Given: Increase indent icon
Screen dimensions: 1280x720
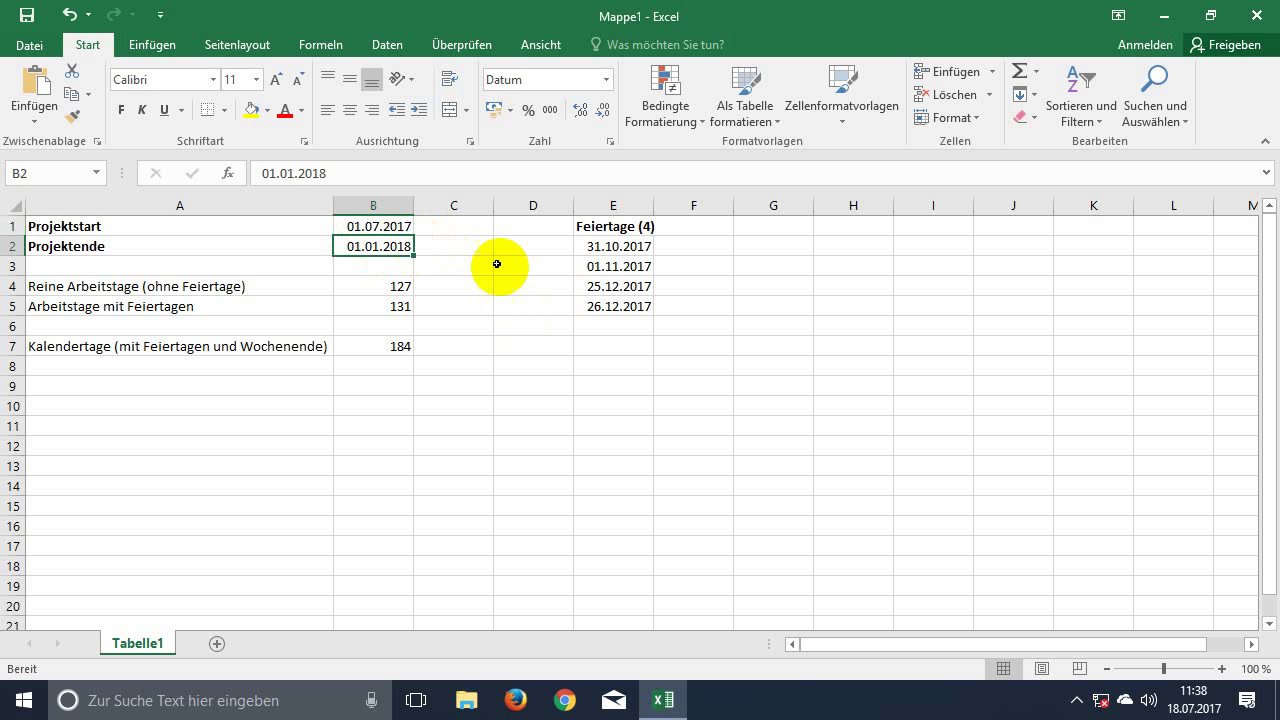Looking at the screenshot, I should coord(417,110).
